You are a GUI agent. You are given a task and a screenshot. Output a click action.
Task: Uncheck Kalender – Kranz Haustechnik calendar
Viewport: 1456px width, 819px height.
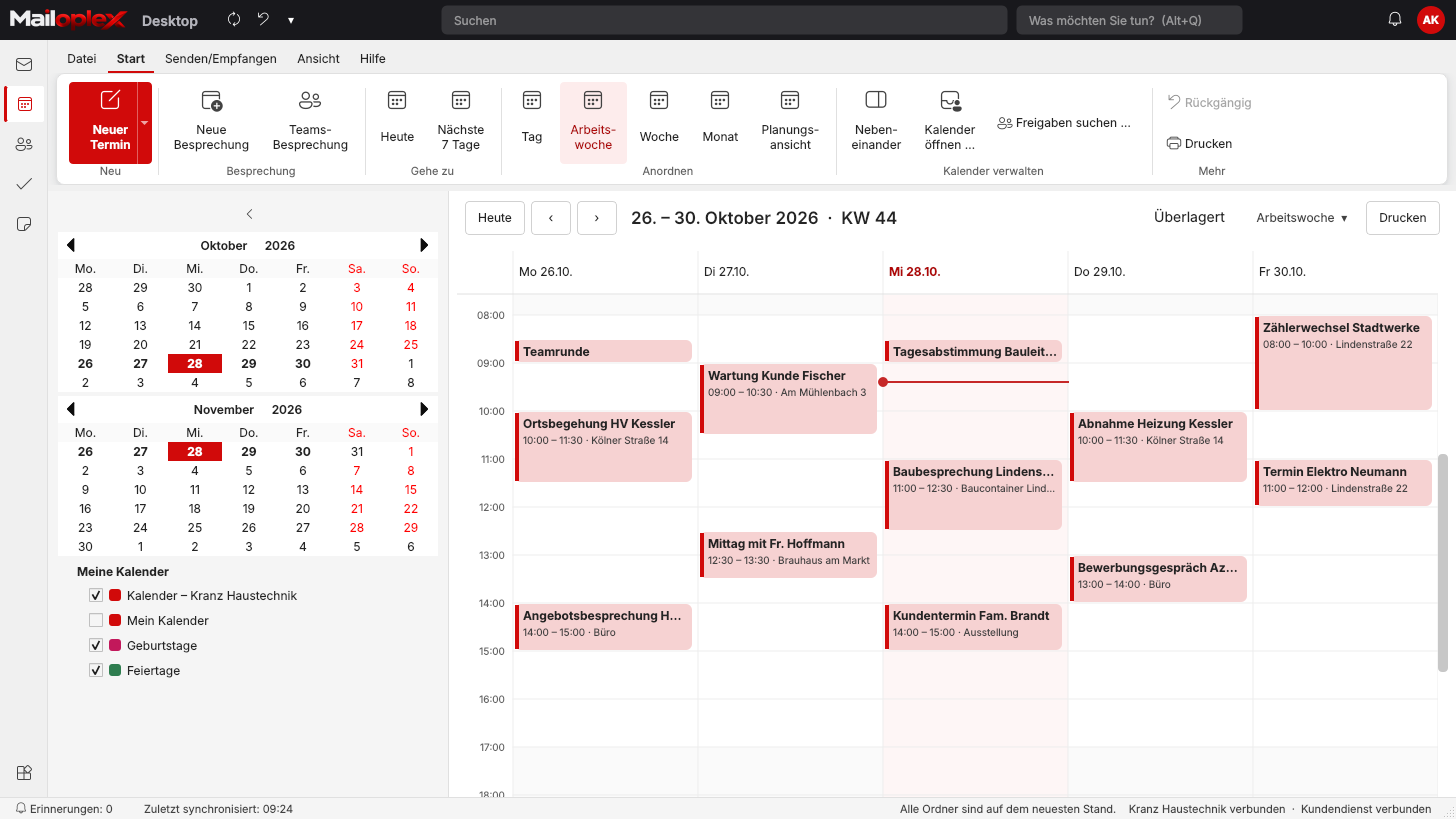tap(97, 596)
